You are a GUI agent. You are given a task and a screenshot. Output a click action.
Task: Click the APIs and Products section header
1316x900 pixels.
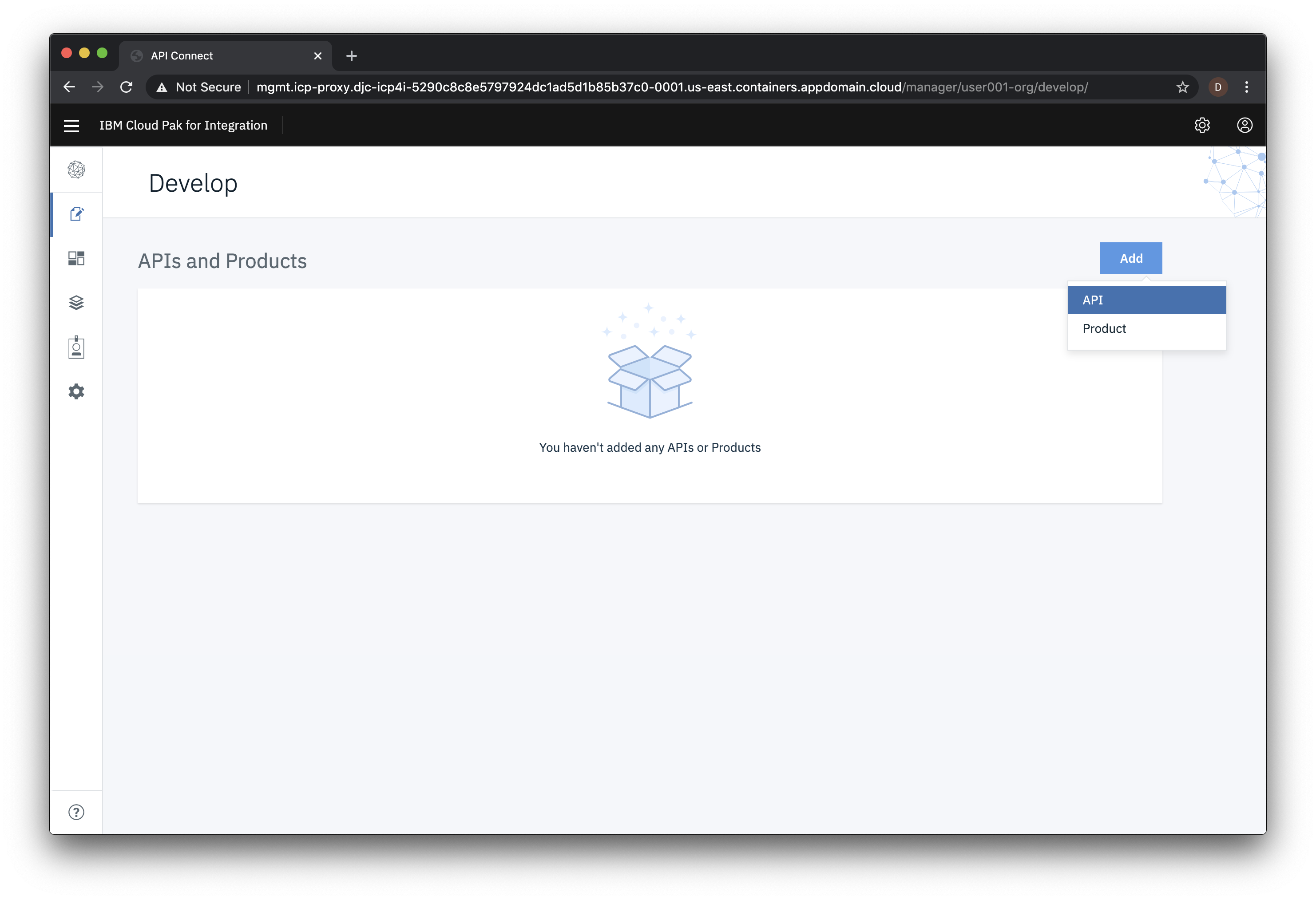click(x=222, y=259)
